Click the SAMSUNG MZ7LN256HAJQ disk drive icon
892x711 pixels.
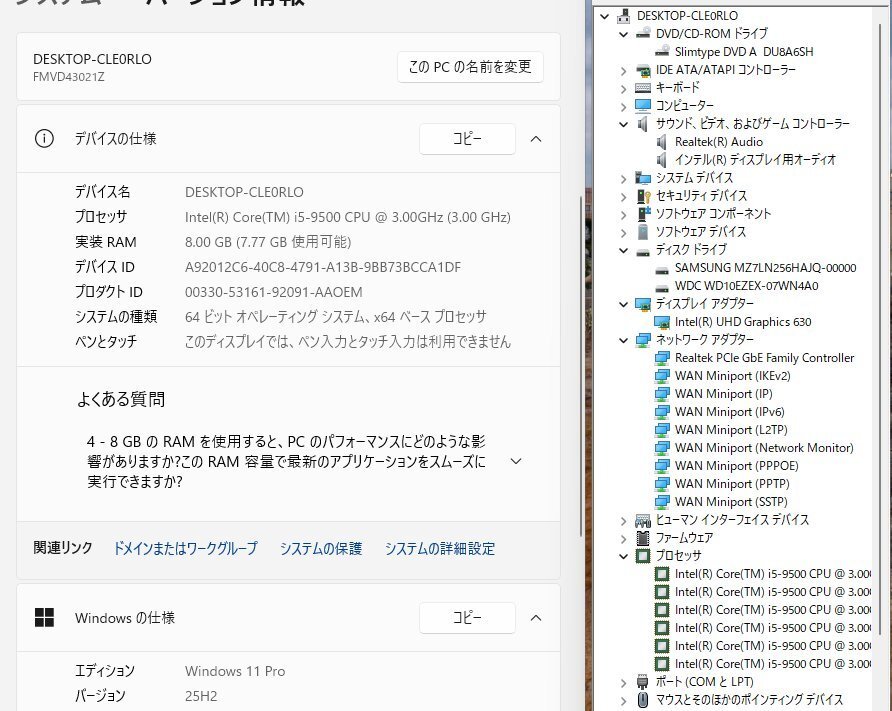click(662, 268)
